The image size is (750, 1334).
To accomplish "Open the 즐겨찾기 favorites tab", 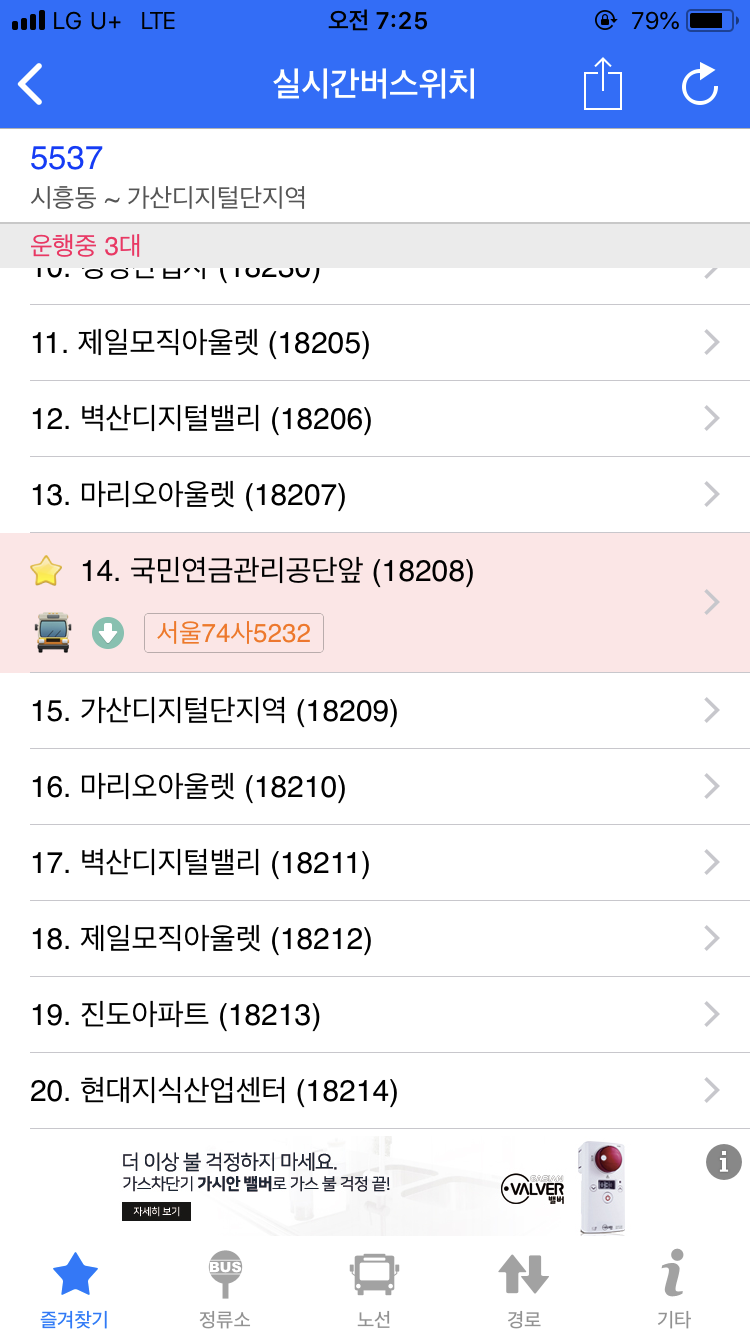I will tap(75, 1289).
